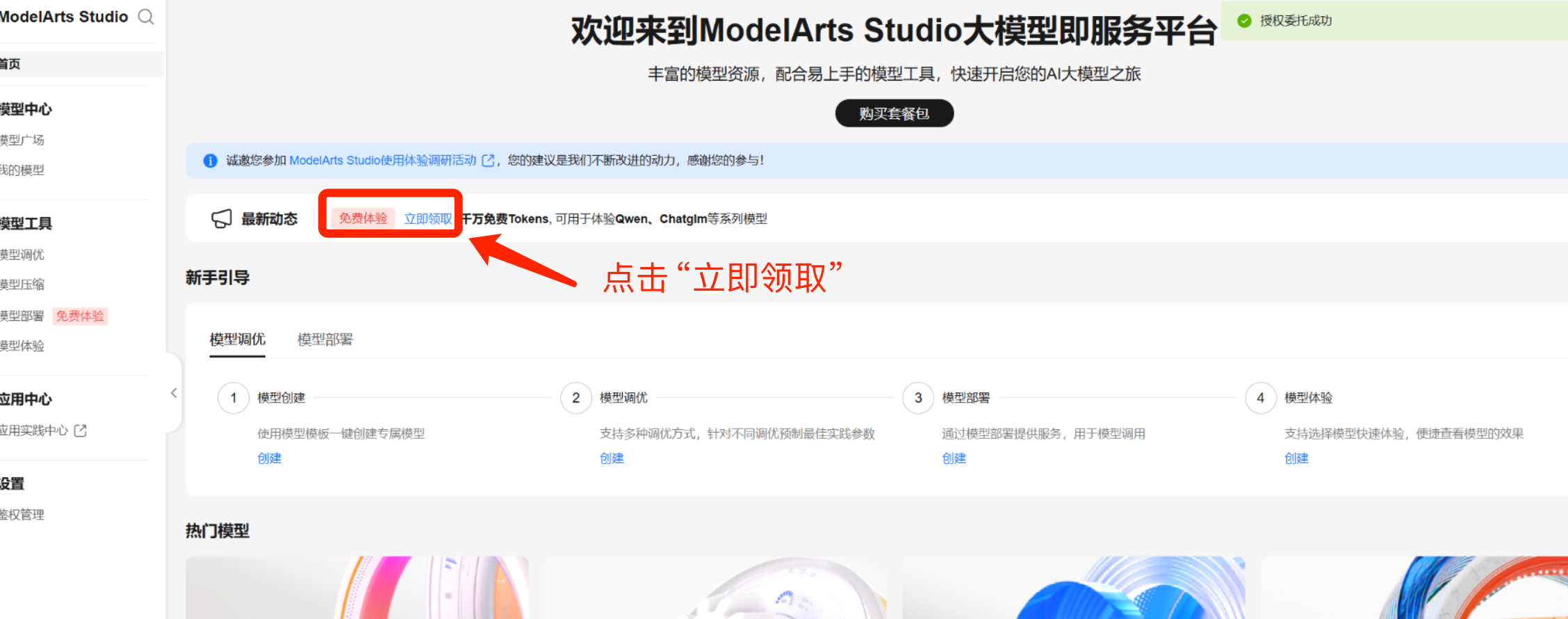Viewport: 1568px width, 619px height.
Task: Click the step 3 circle for 模型部署
Action: click(x=918, y=398)
